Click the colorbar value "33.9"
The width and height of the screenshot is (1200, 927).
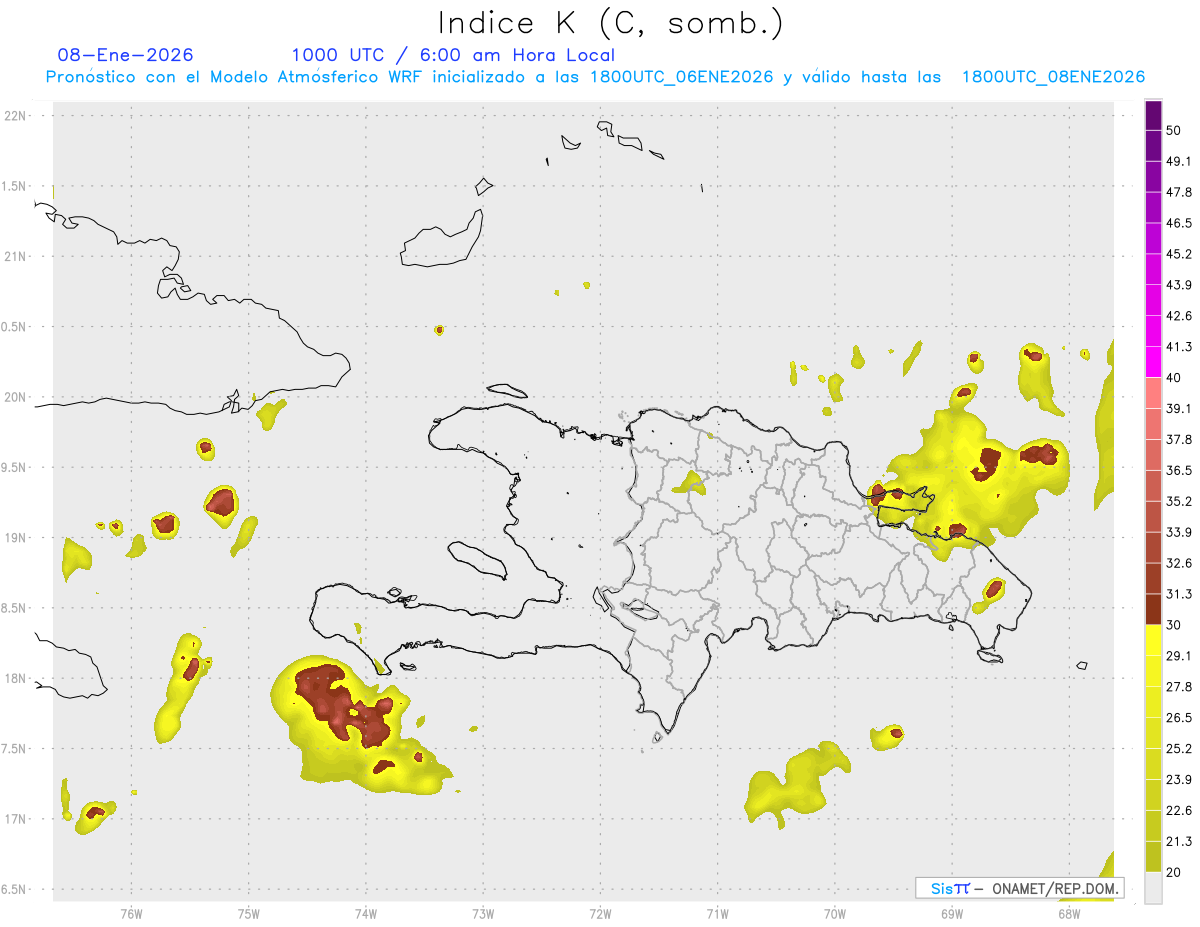pos(1179,532)
